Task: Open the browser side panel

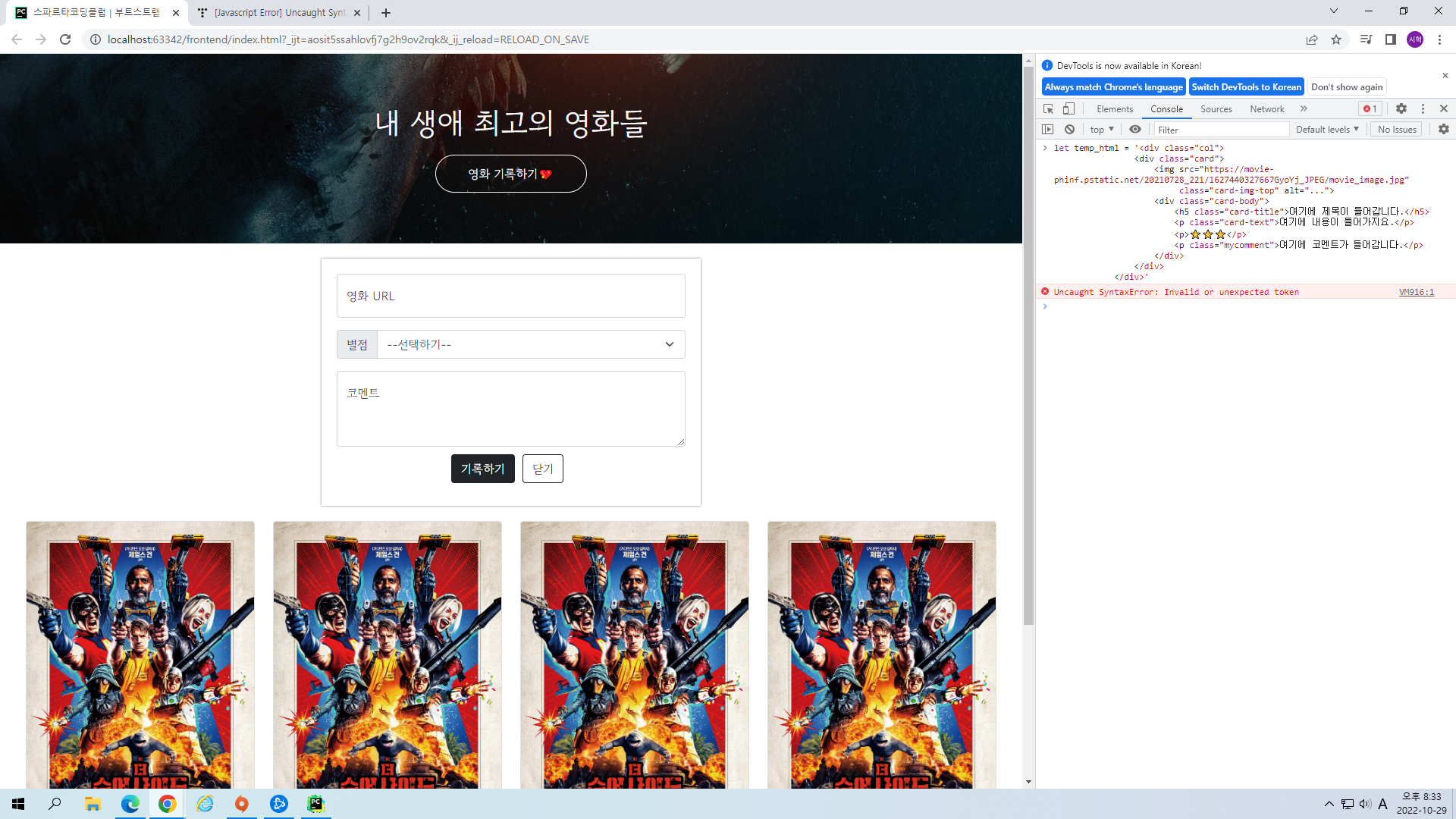Action: (x=1391, y=39)
